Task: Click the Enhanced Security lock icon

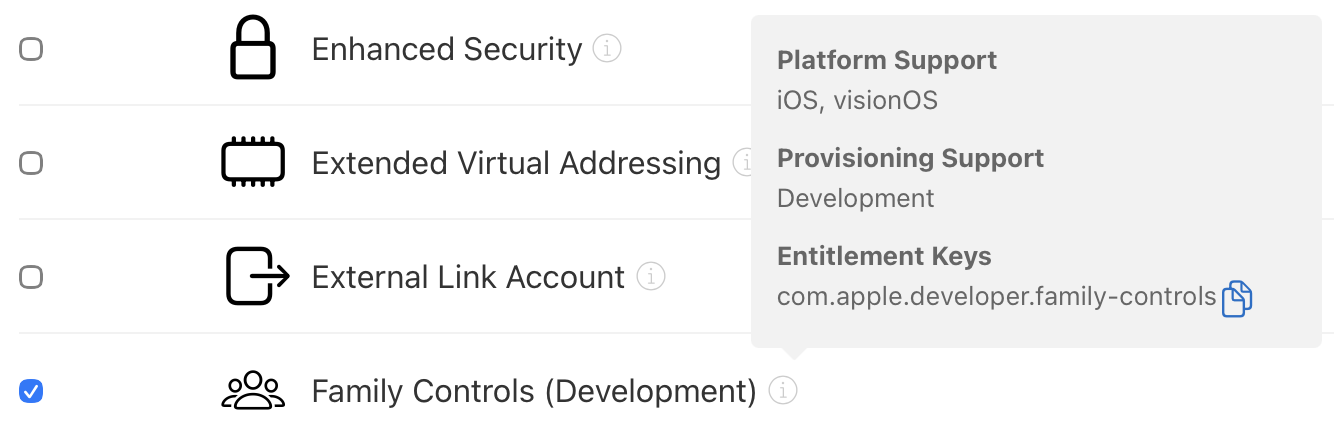Action: click(x=252, y=49)
